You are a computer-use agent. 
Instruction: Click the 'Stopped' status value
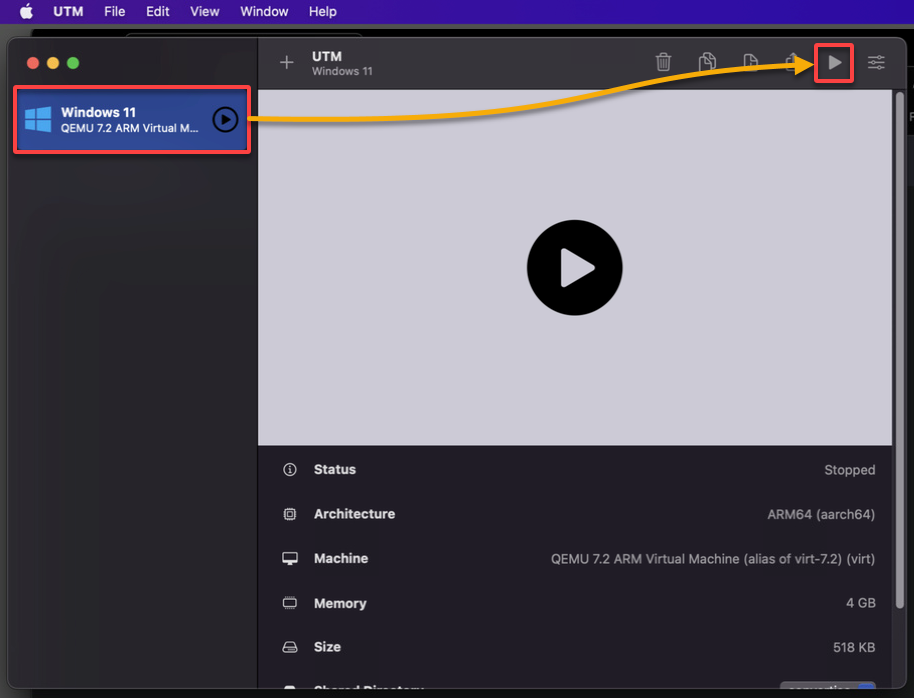point(849,470)
